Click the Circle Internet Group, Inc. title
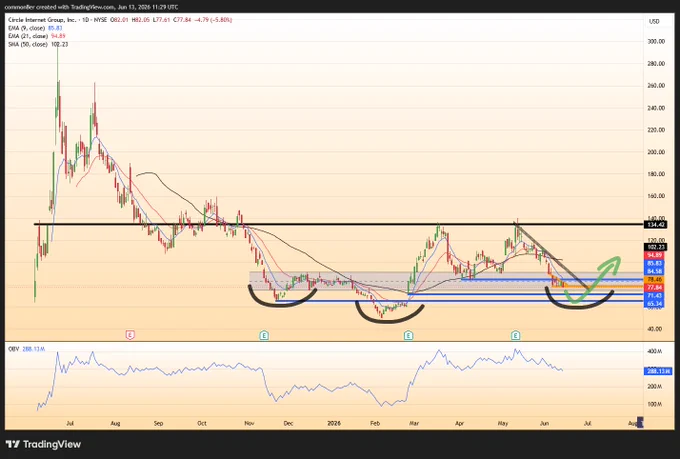680x459 pixels. pos(42,20)
